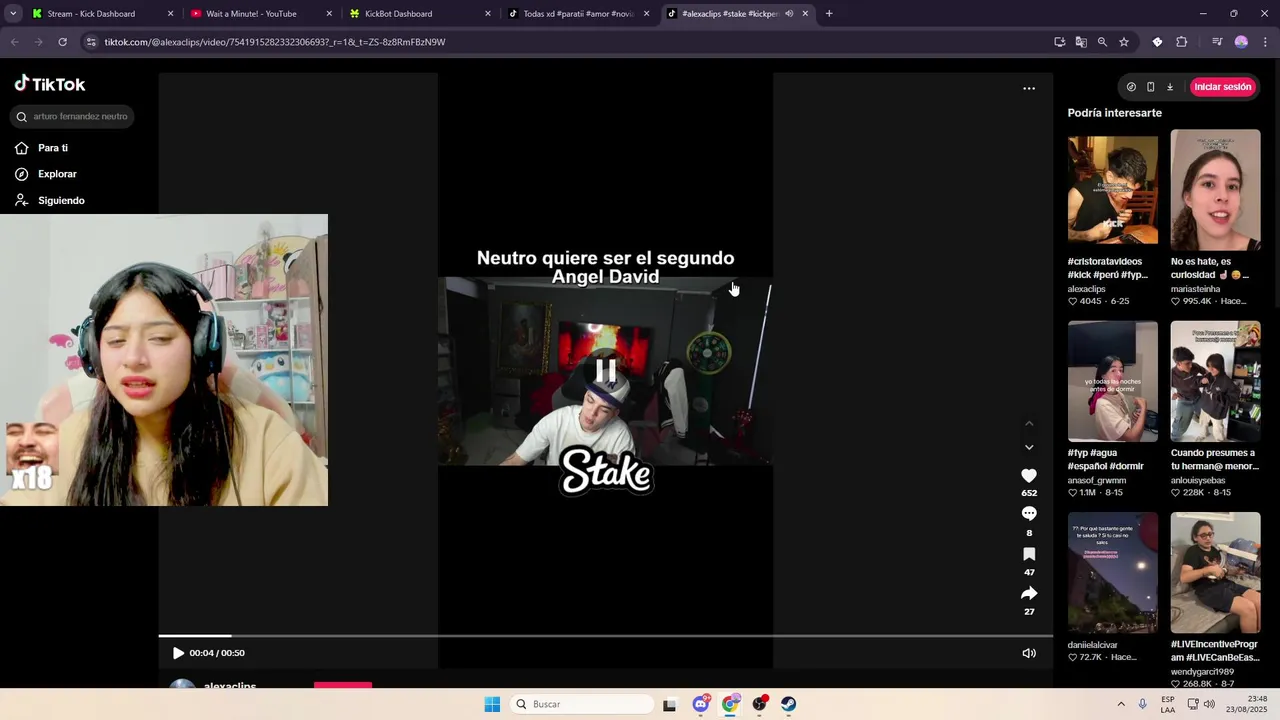1280x720 pixels.
Task: Click the video title caption text
Action: point(605,267)
